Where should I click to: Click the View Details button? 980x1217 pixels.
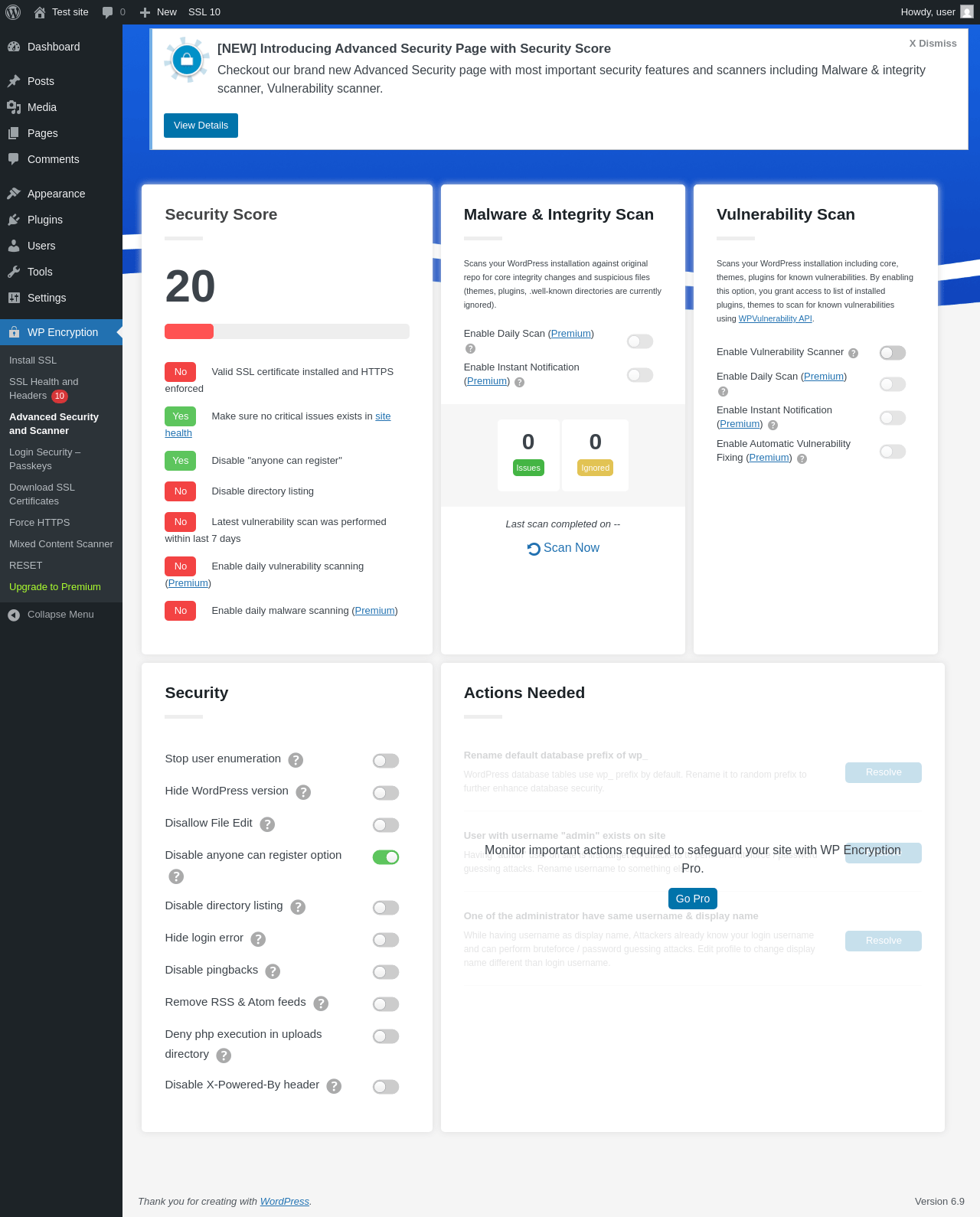pyautogui.click(x=201, y=126)
